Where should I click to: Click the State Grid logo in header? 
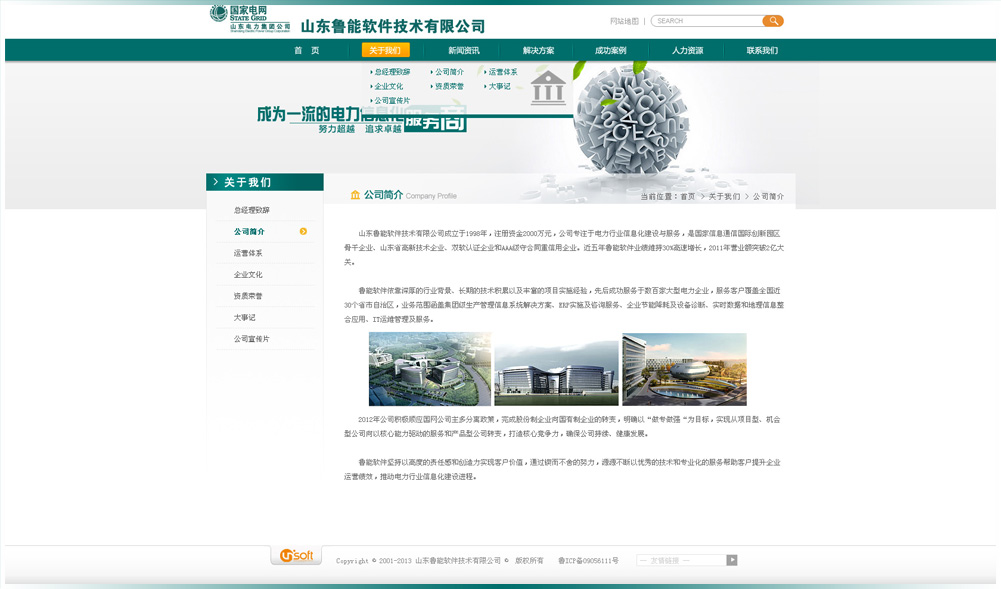click(x=250, y=18)
